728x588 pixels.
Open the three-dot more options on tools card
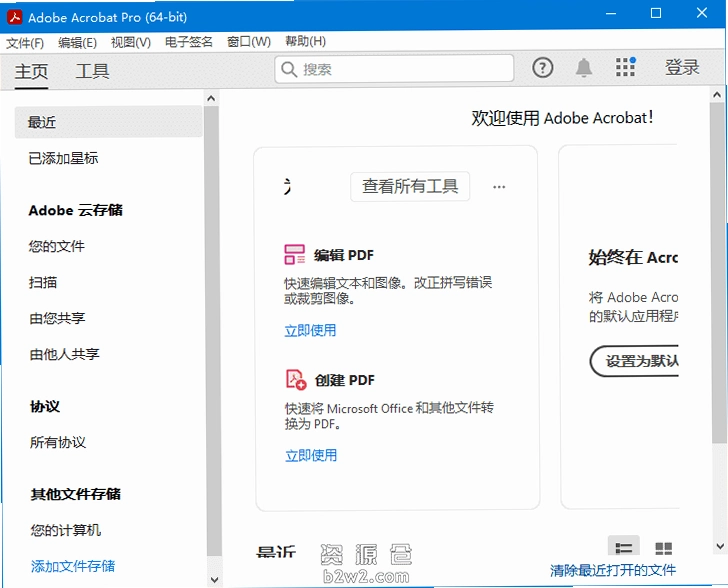[x=499, y=187]
